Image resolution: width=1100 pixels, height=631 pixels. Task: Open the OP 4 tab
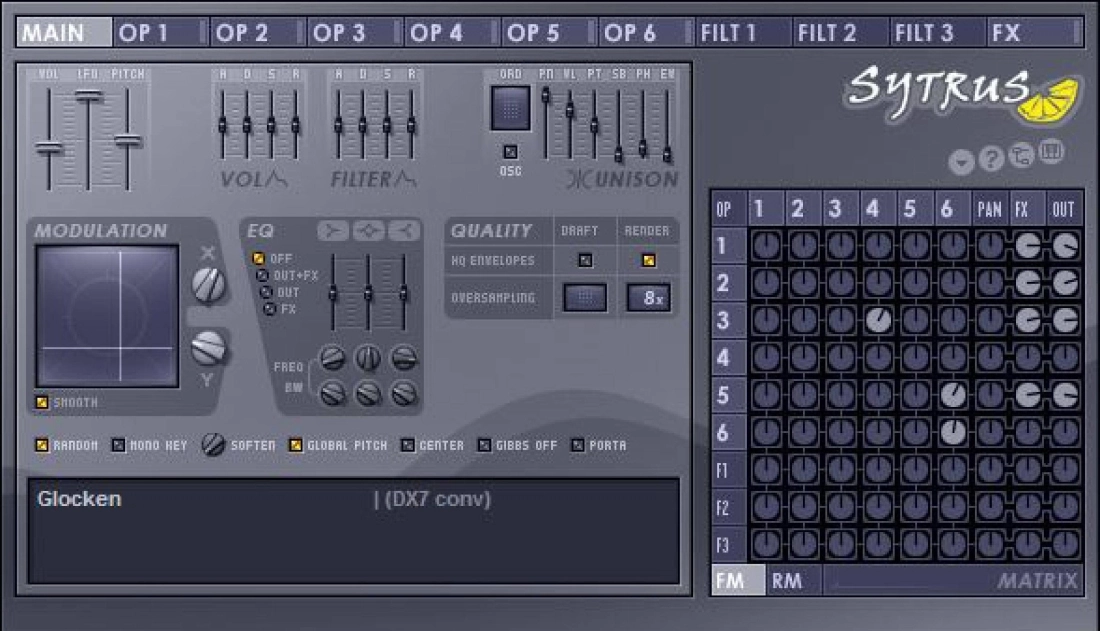tap(452, 32)
